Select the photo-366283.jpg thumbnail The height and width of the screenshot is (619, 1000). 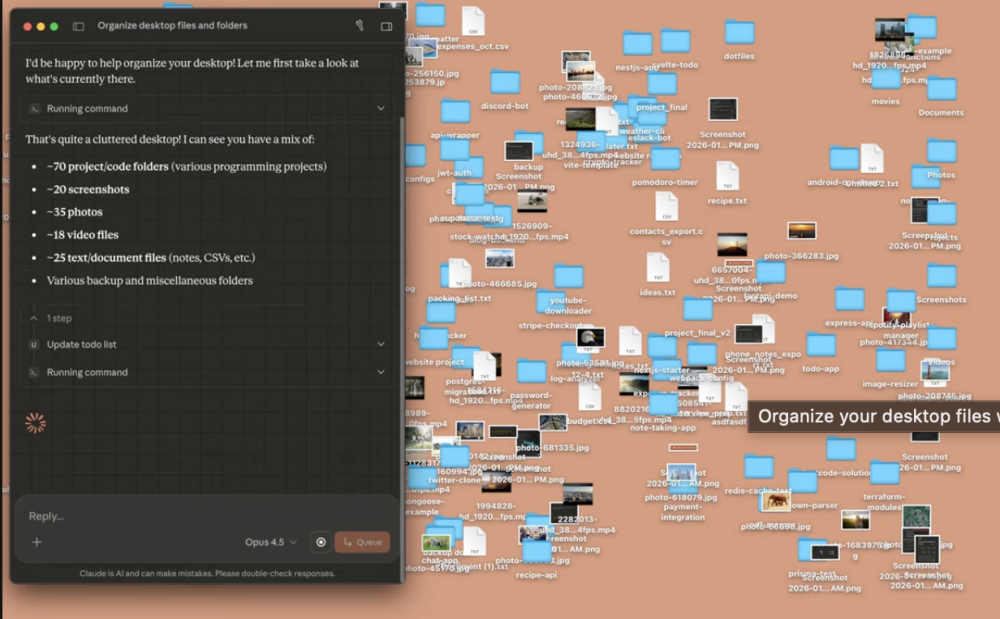pyautogui.click(x=801, y=231)
